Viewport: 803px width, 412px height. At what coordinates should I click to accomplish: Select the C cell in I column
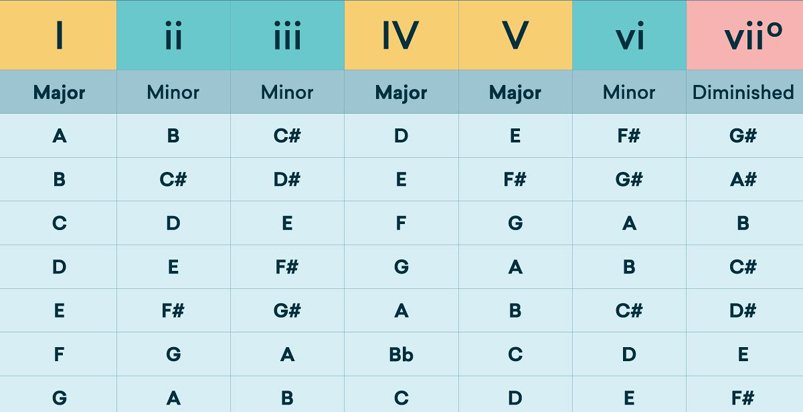pos(58,223)
